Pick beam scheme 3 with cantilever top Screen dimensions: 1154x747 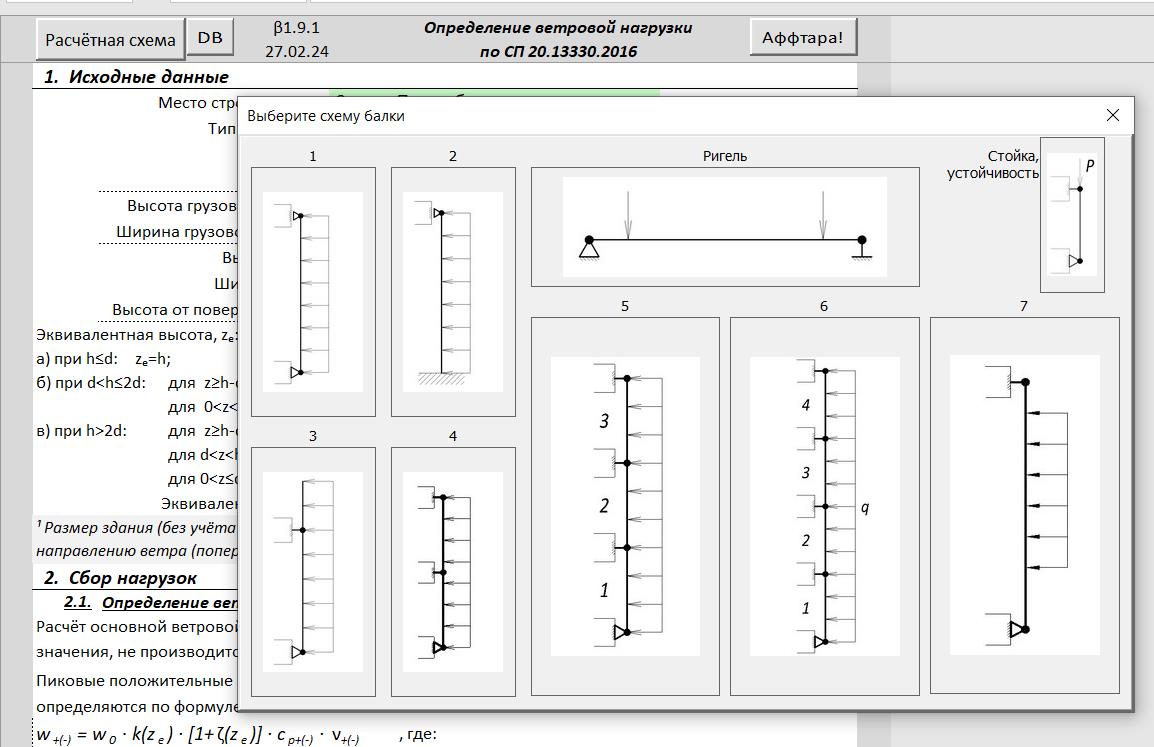(313, 571)
